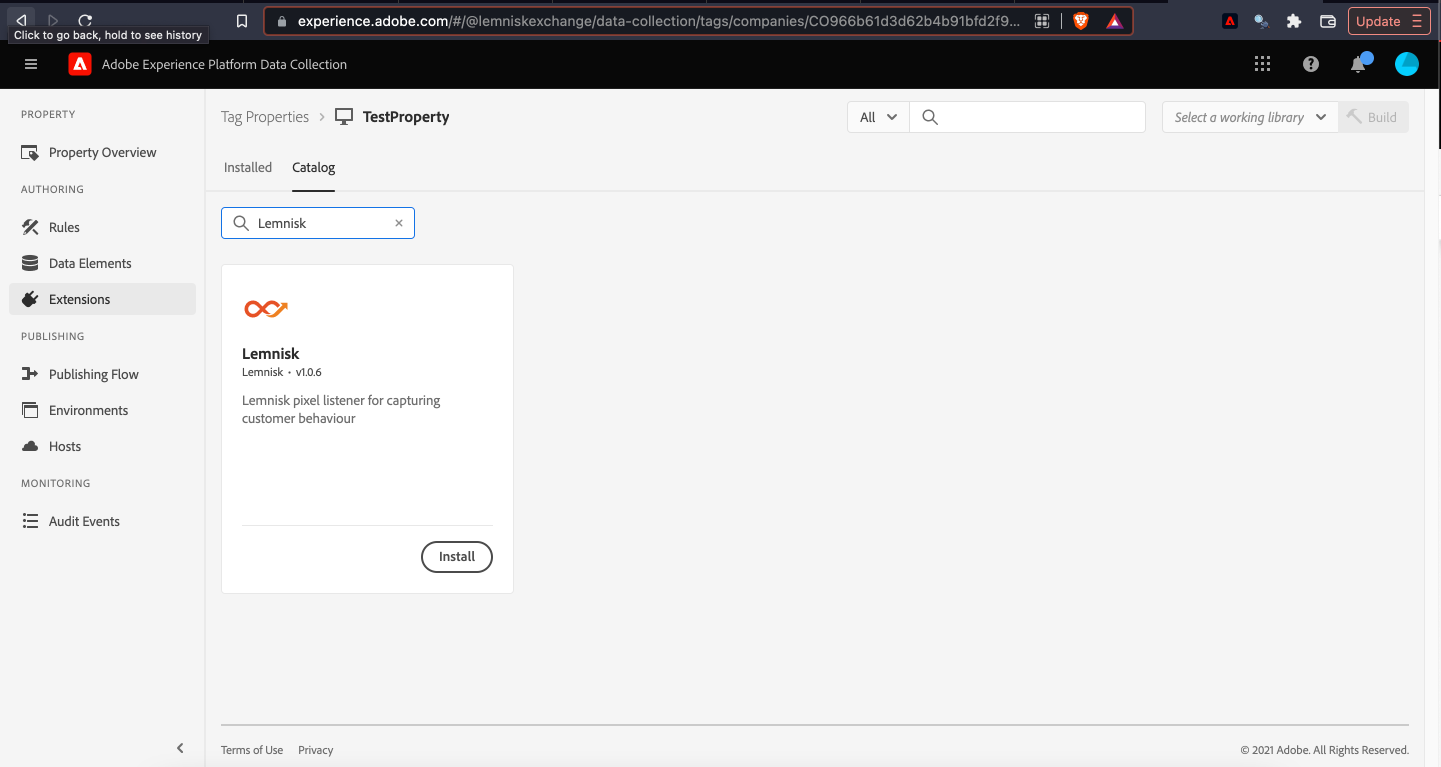Open the user profile avatar
Image resolution: width=1441 pixels, height=767 pixels.
tap(1407, 64)
